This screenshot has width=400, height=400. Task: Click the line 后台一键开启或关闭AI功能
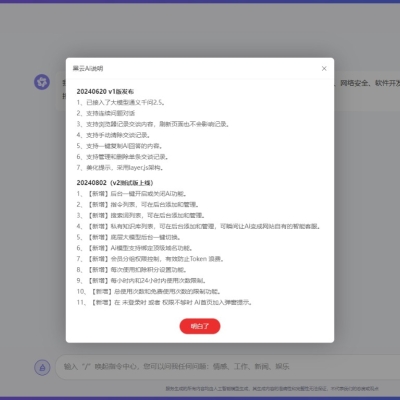coord(131,194)
